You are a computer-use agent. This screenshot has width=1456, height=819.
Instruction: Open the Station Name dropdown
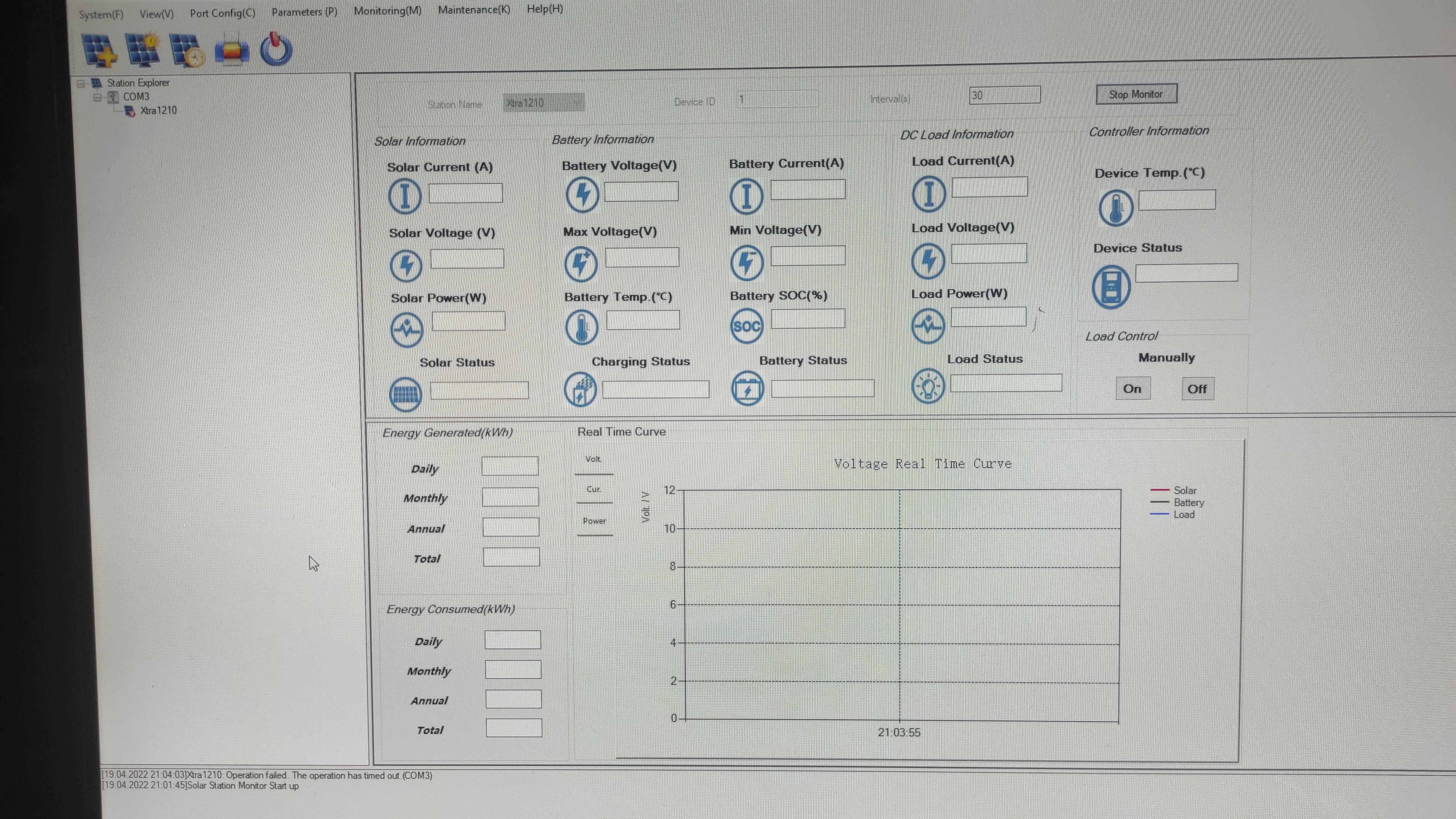[576, 102]
